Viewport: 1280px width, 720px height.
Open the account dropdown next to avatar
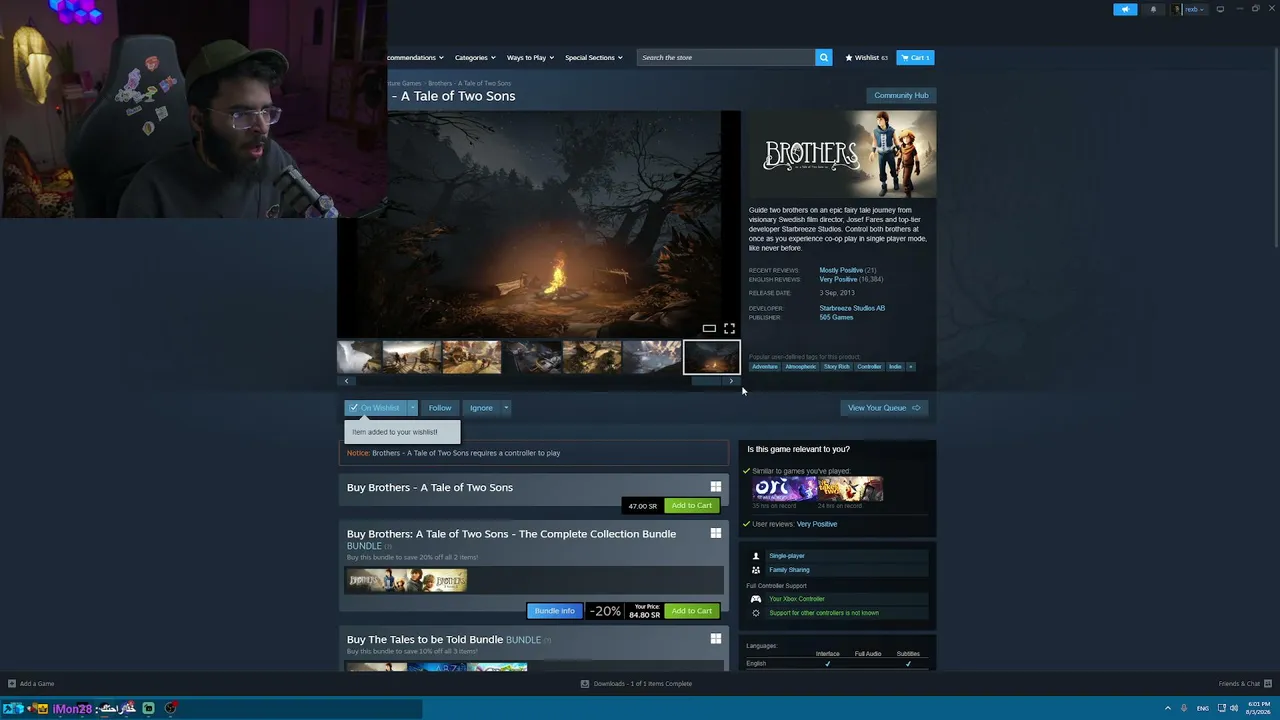coord(1195,9)
